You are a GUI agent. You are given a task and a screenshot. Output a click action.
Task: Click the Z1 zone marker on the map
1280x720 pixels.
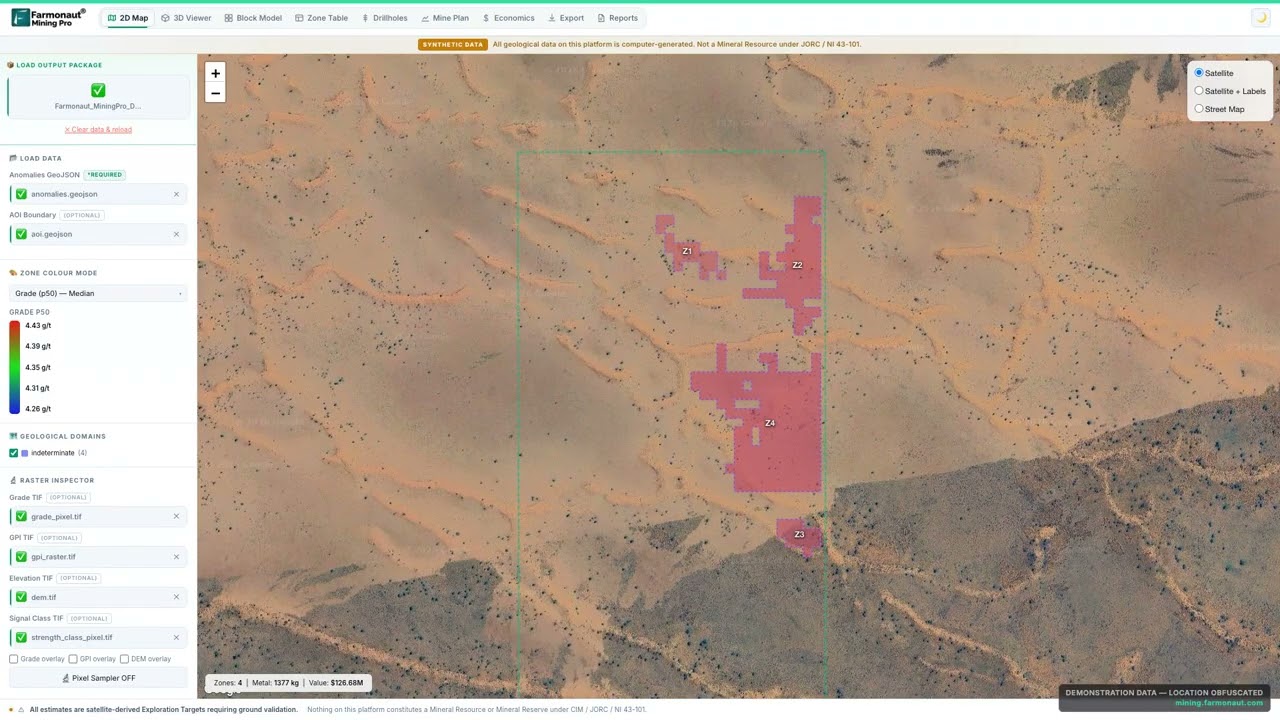[687, 251]
